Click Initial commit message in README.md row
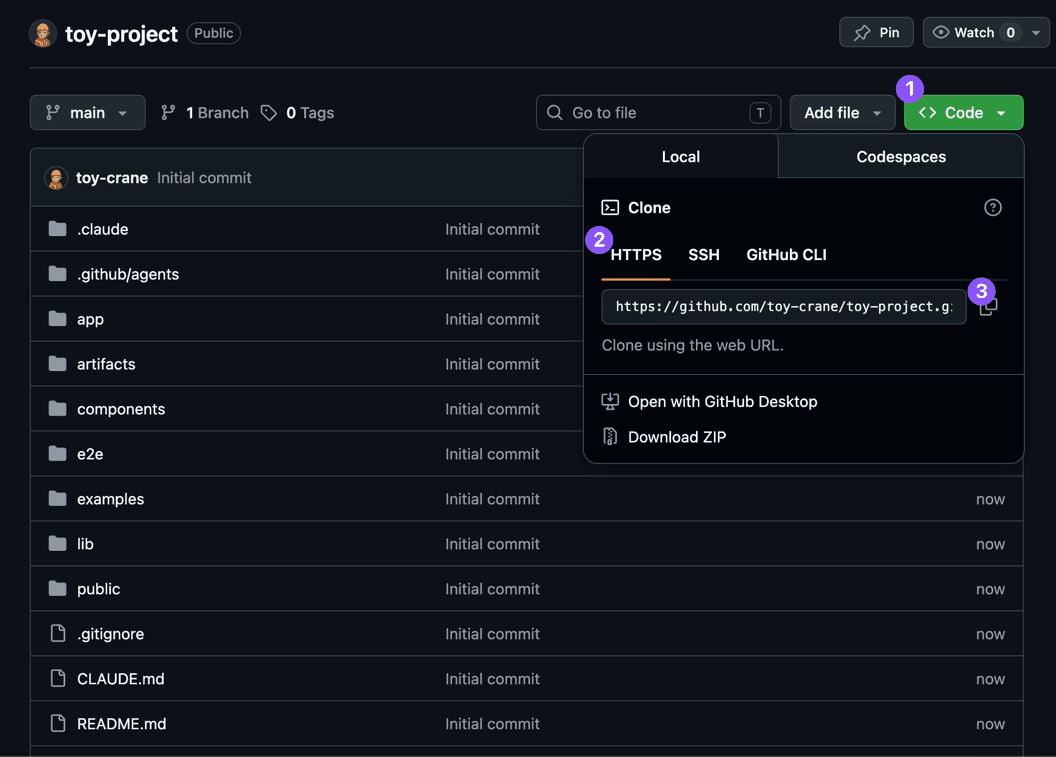1056x757 pixels. [x=492, y=724]
